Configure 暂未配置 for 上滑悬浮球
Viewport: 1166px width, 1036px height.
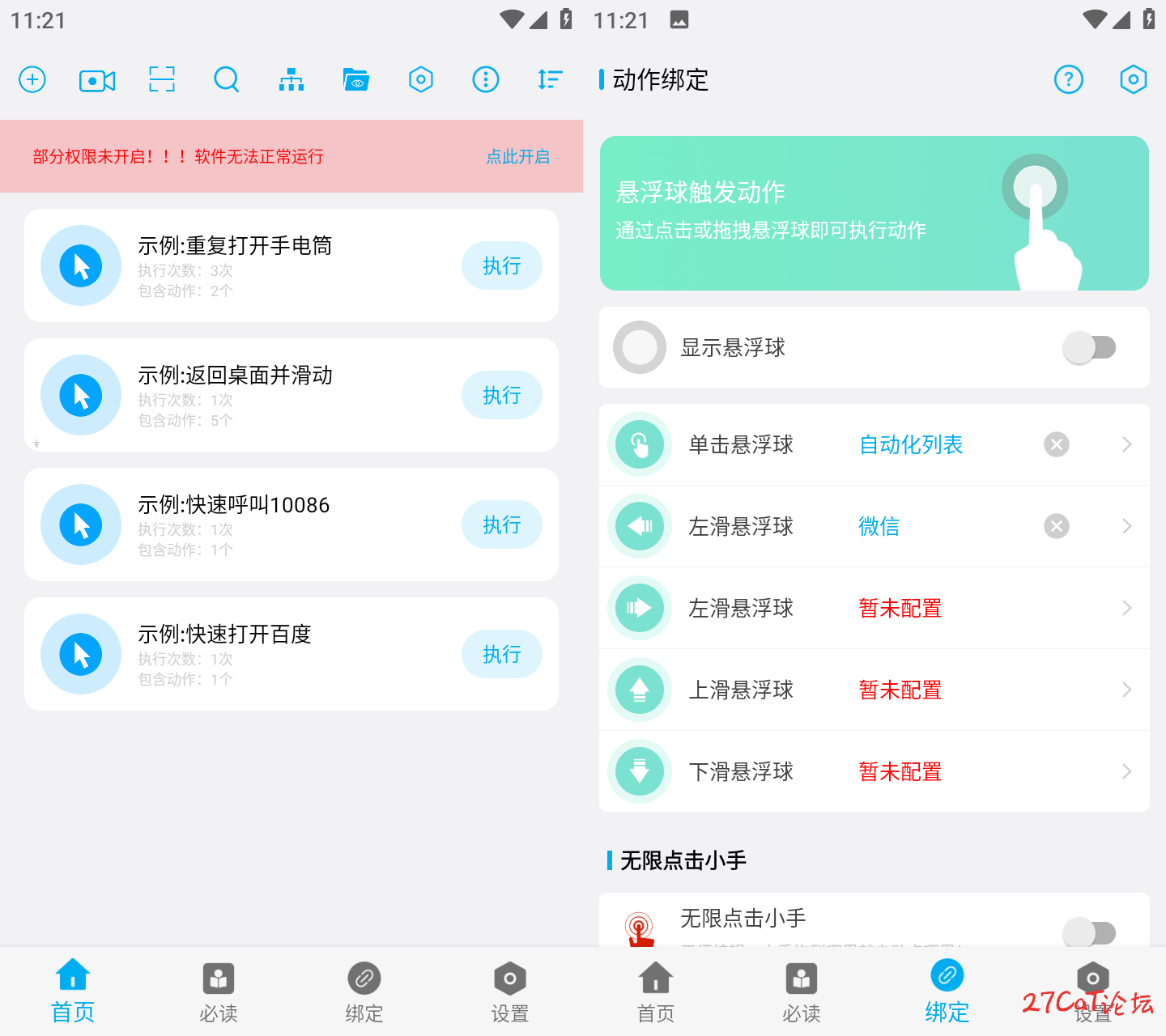900,690
